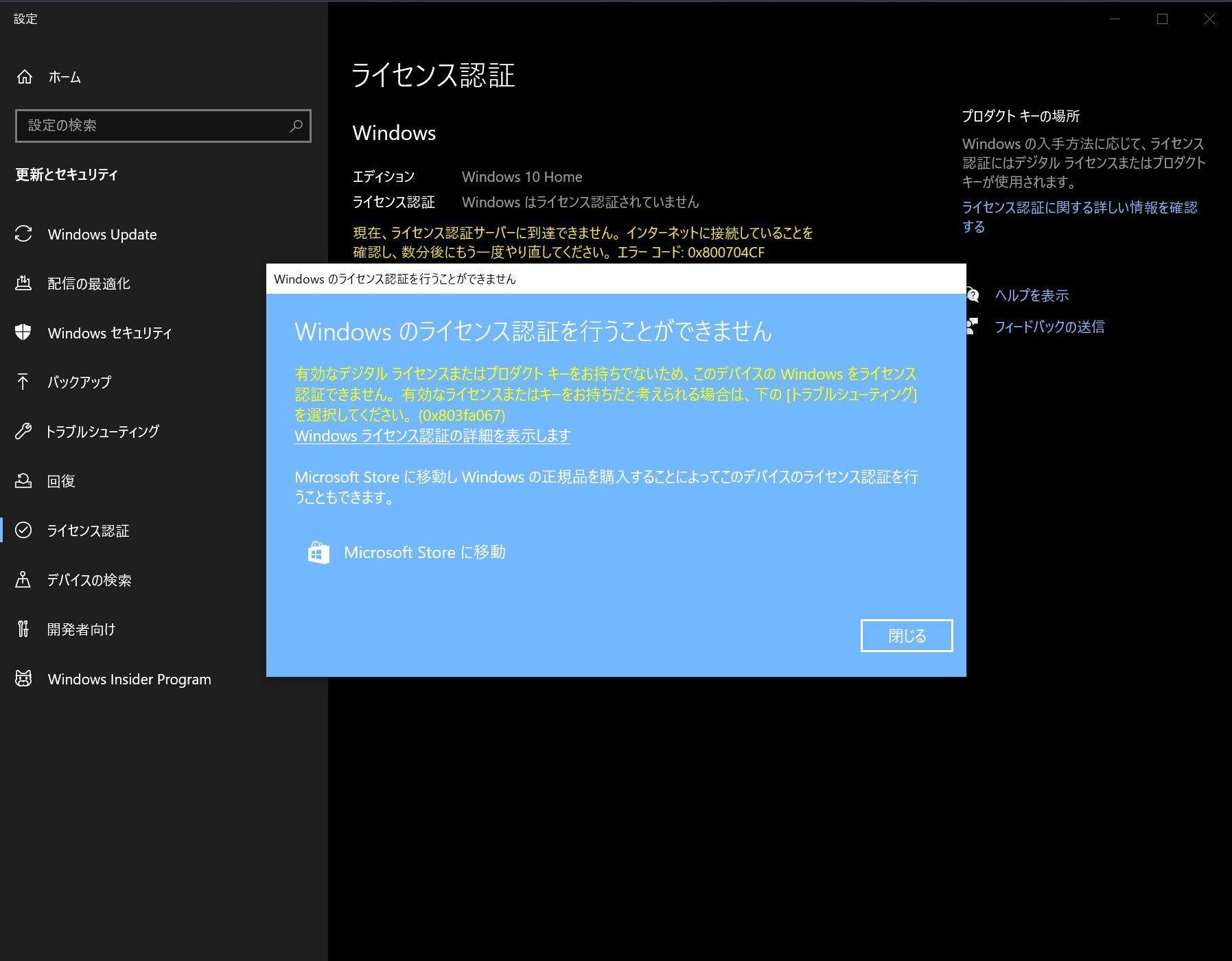Focus the 設定の検索 search box

(x=163, y=126)
